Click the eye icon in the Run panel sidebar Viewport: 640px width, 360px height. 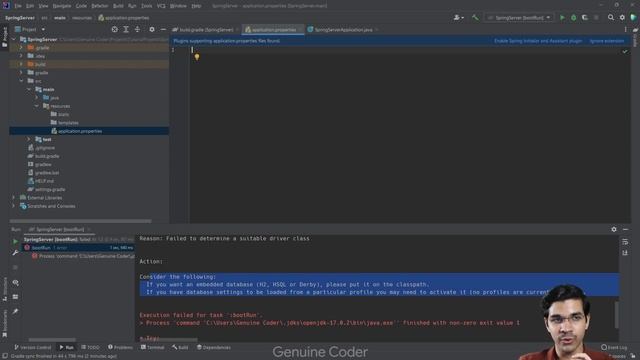coord(16,282)
